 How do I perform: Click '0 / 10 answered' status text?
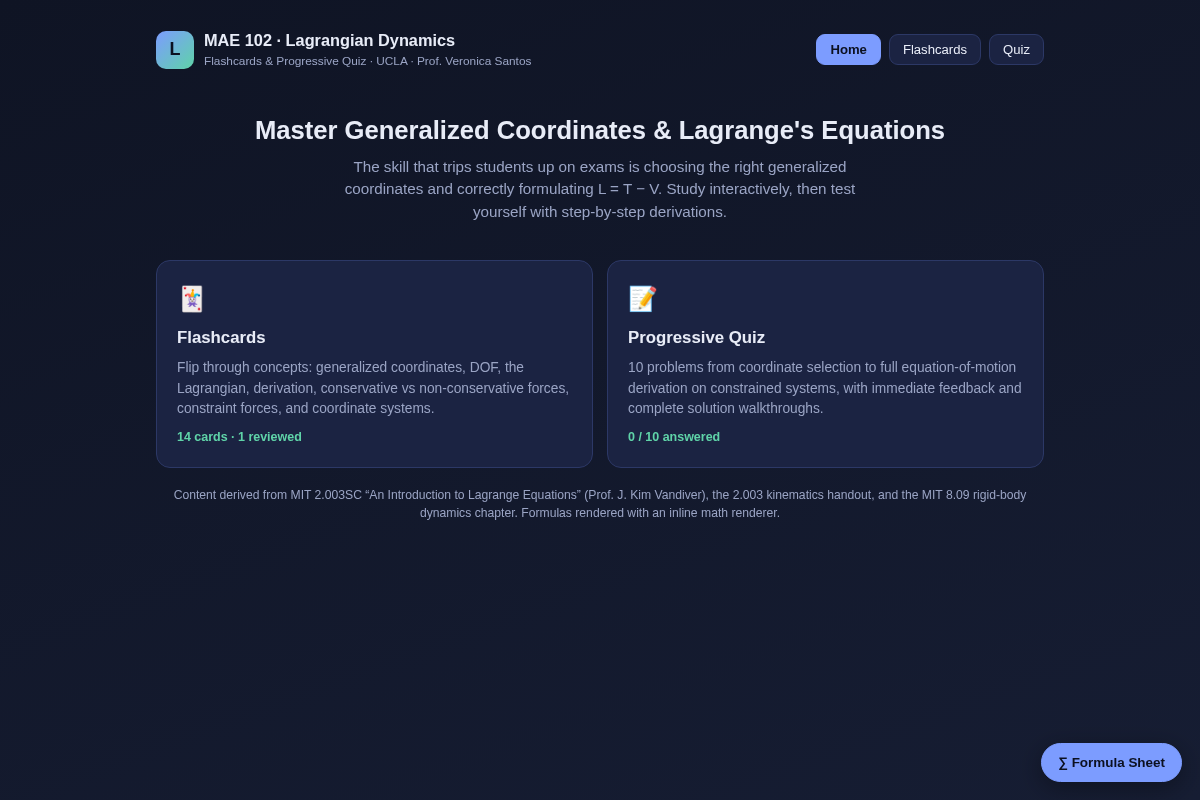coord(674,437)
